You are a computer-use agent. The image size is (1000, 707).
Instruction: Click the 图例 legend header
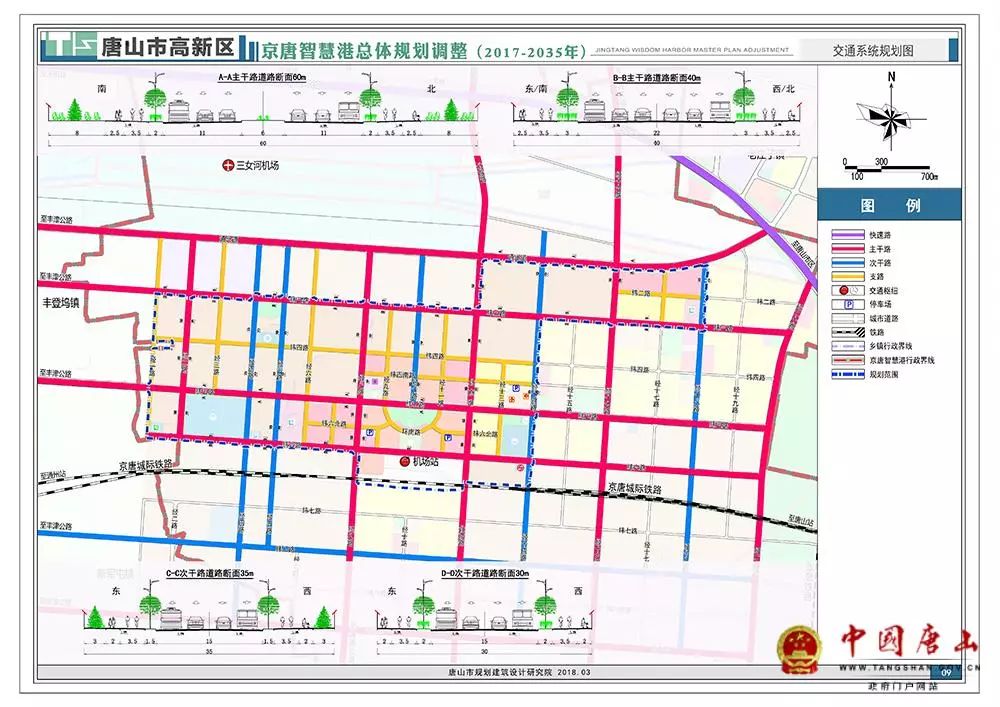click(x=890, y=205)
